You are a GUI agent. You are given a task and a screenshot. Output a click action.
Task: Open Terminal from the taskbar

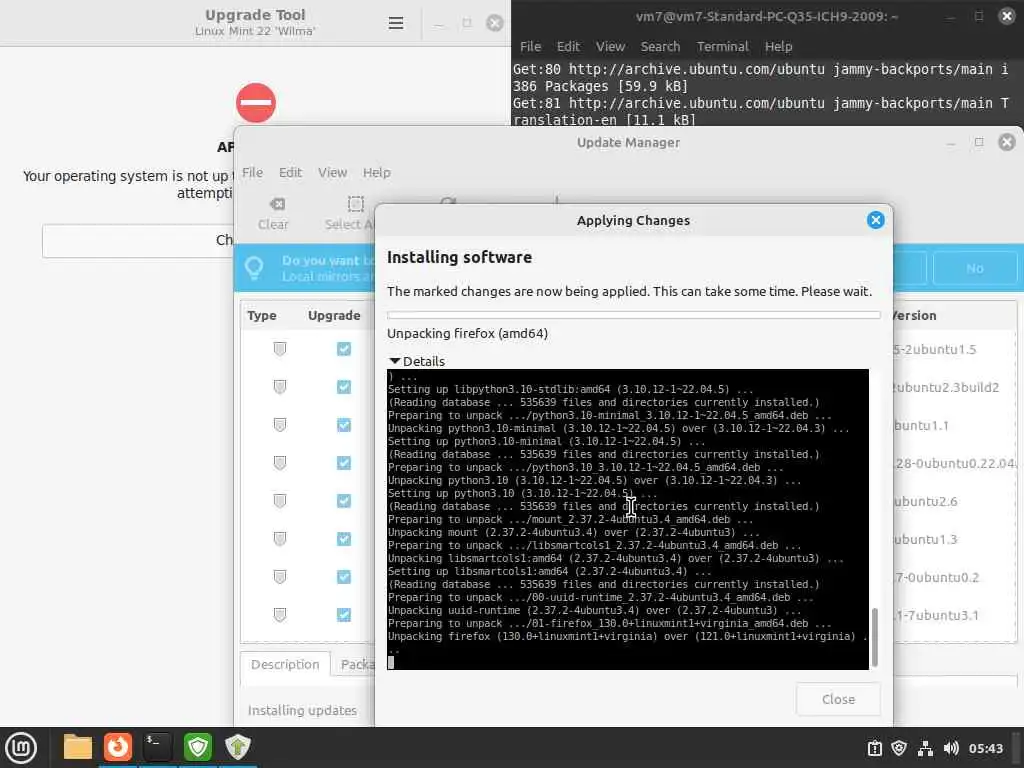pyautogui.click(x=157, y=747)
